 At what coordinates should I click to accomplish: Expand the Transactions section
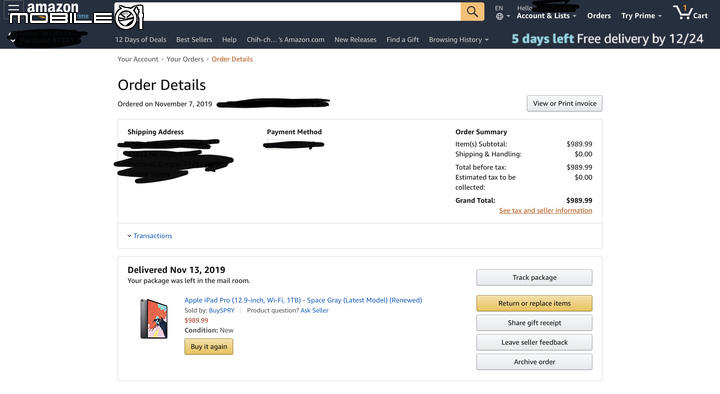pyautogui.click(x=150, y=236)
